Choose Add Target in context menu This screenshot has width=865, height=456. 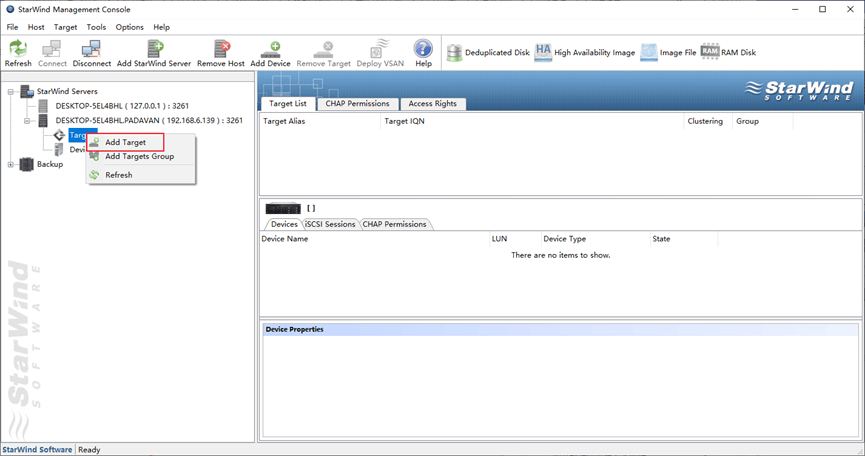(x=125, y=142)
